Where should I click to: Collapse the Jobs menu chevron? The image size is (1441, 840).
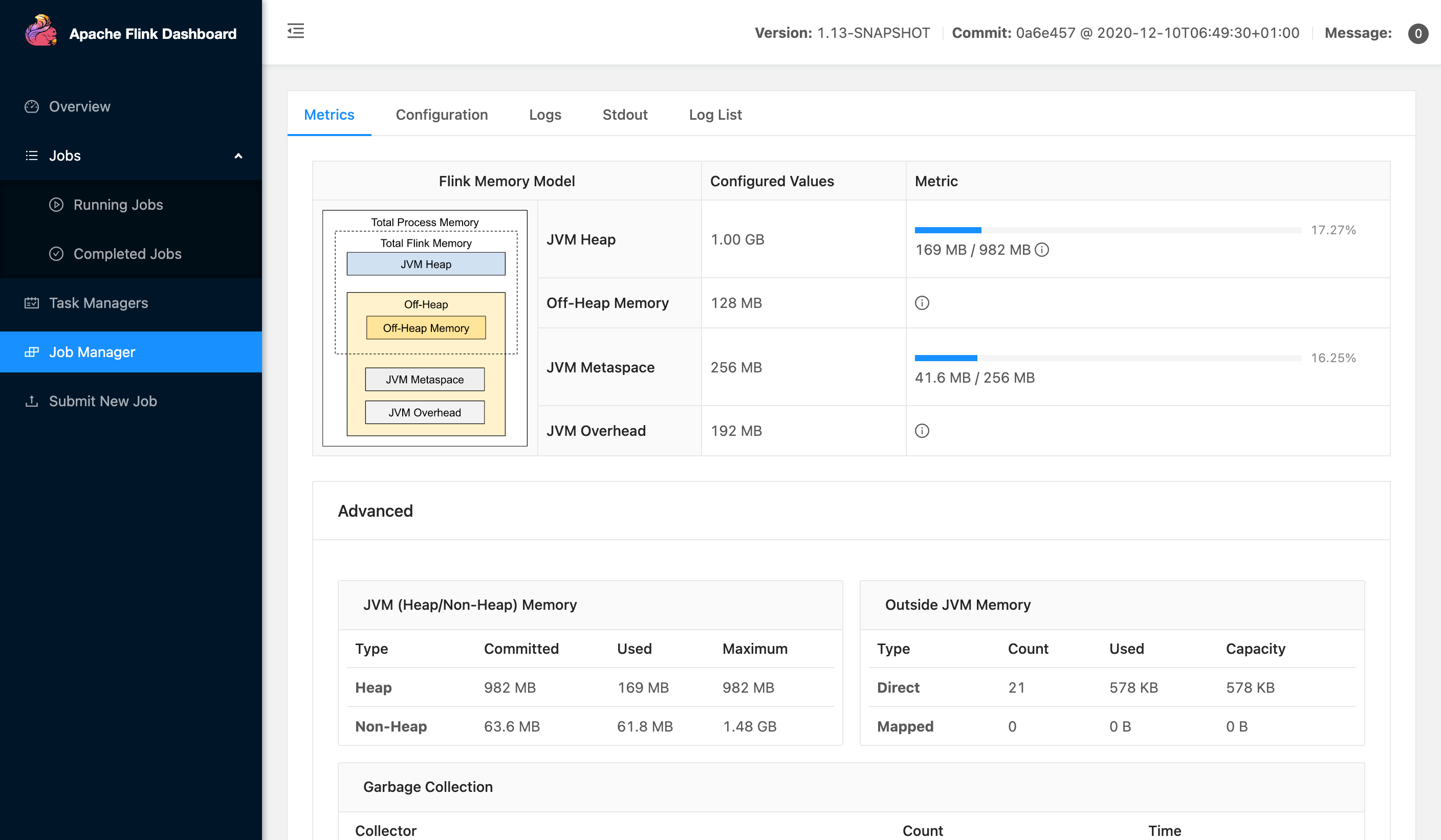click(x=238, y=156)
